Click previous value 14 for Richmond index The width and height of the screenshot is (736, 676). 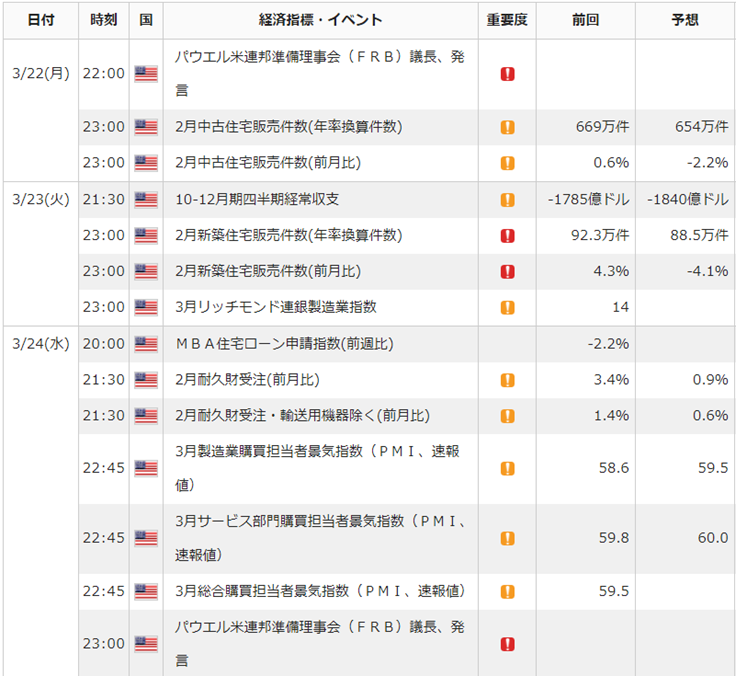pyautogui.click(x=621, y=307)
